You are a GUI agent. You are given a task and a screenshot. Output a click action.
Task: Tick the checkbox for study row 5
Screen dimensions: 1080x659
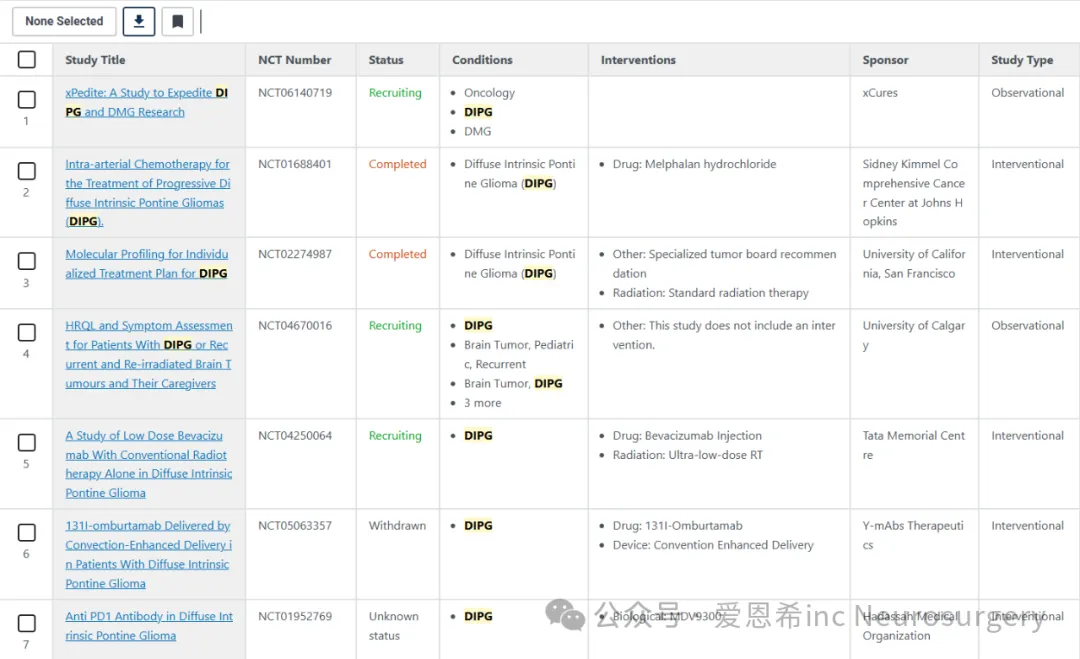click(27, 443)
